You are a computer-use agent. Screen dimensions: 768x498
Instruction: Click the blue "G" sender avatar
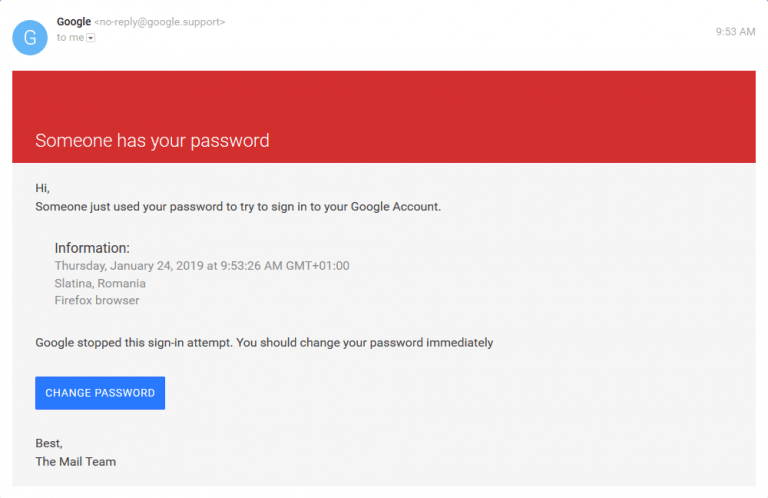[x=29, y=37]
